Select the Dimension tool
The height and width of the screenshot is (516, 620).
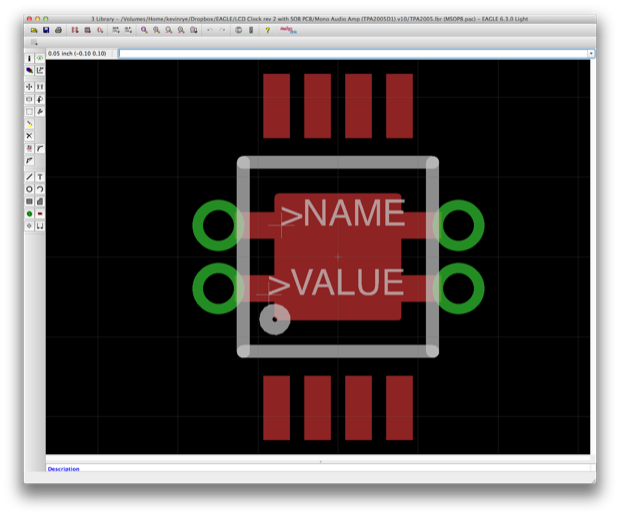tap(40, 226)
